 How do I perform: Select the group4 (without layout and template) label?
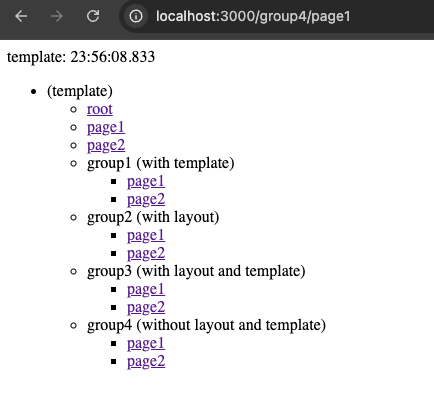206,325
